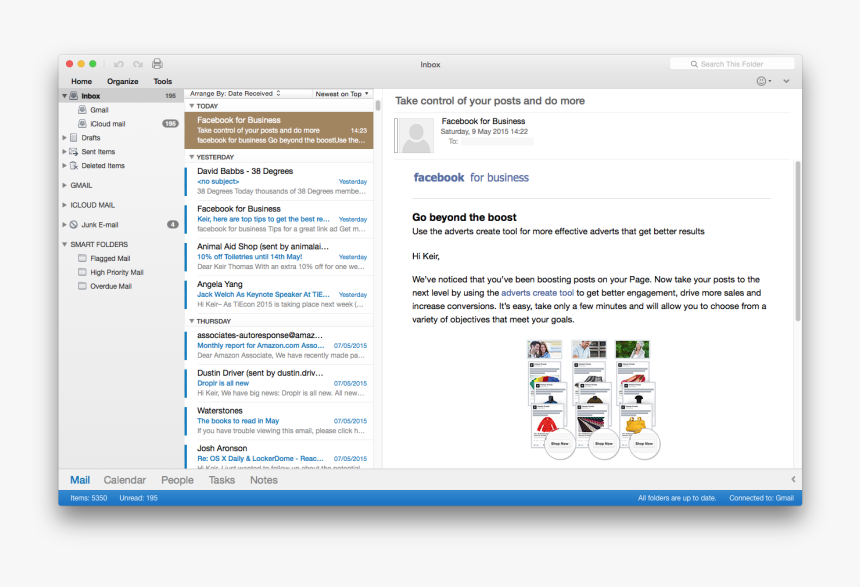Image resolution: width=860 pixels, height=587 pixels.
Task: Click the Deleted Items folder icon
Action: [75, 165]
